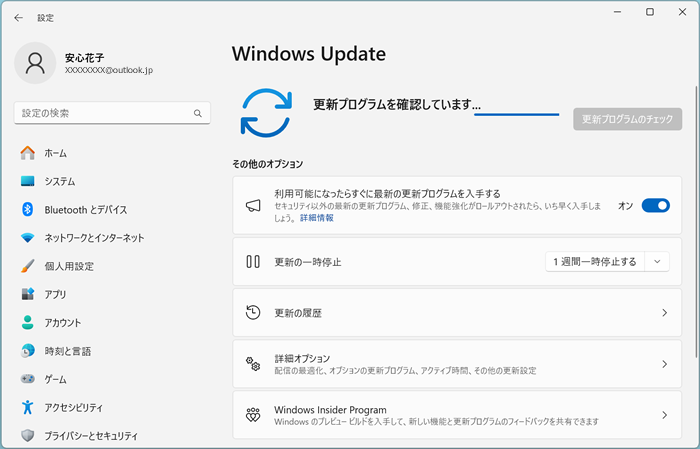Open 詳細オプション via its chevron
700x449 pixels.
click(x=664, y=364)
